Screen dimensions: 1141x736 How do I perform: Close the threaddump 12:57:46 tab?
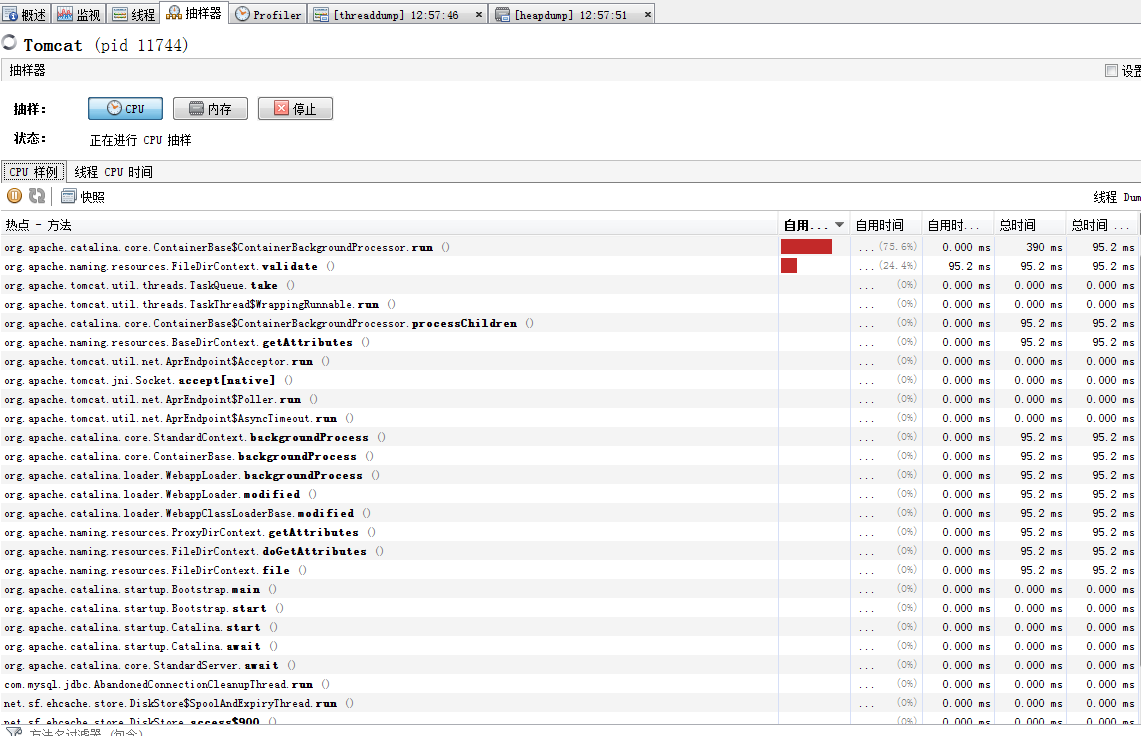coord(478,15)
